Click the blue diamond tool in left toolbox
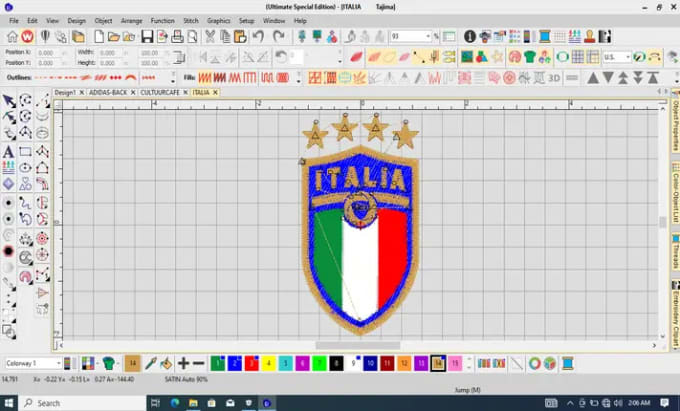 (x=8, y=184)
